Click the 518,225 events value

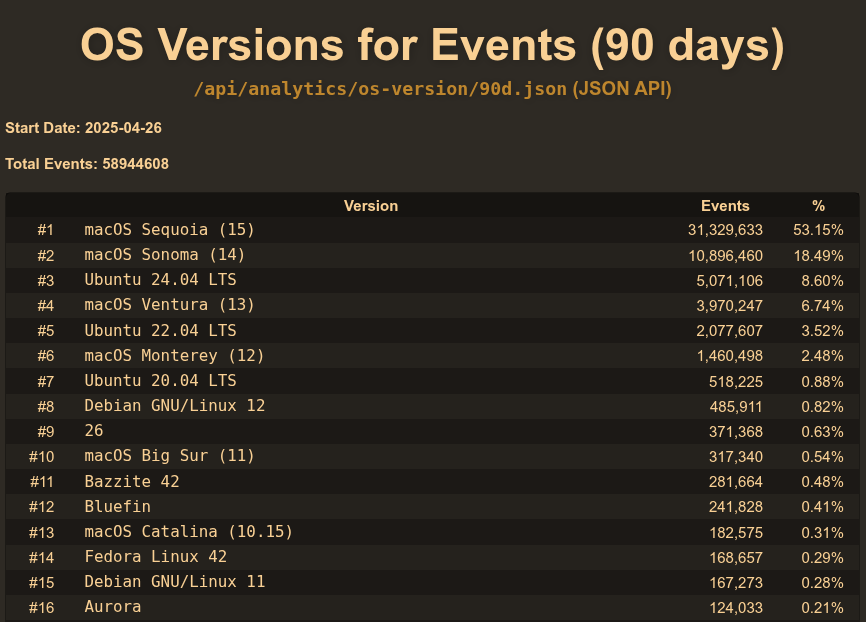[x=736, y=382]
